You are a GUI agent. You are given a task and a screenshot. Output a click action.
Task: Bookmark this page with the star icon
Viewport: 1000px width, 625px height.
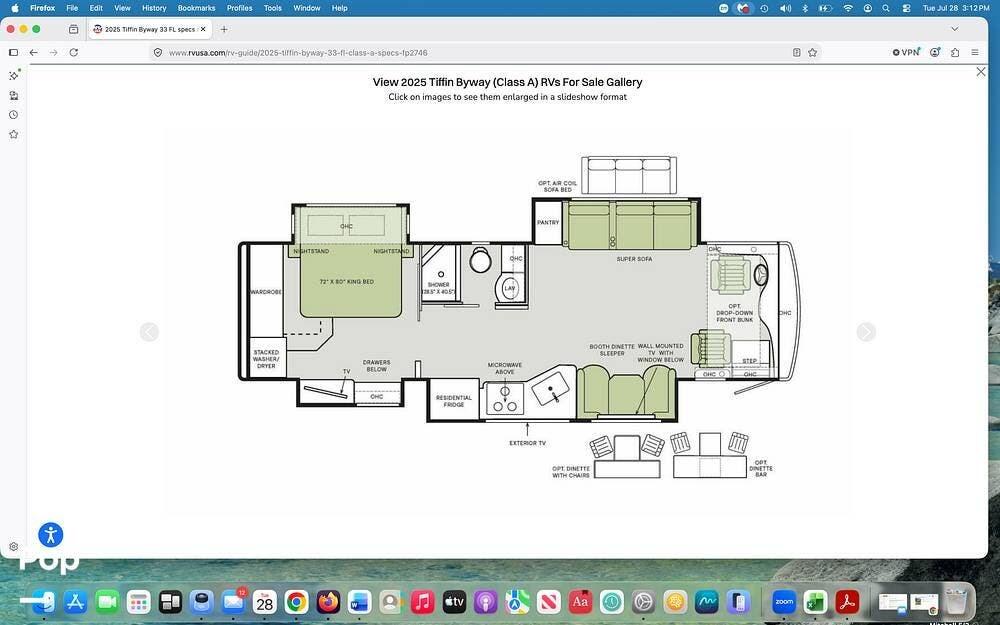tap(812, 52)
